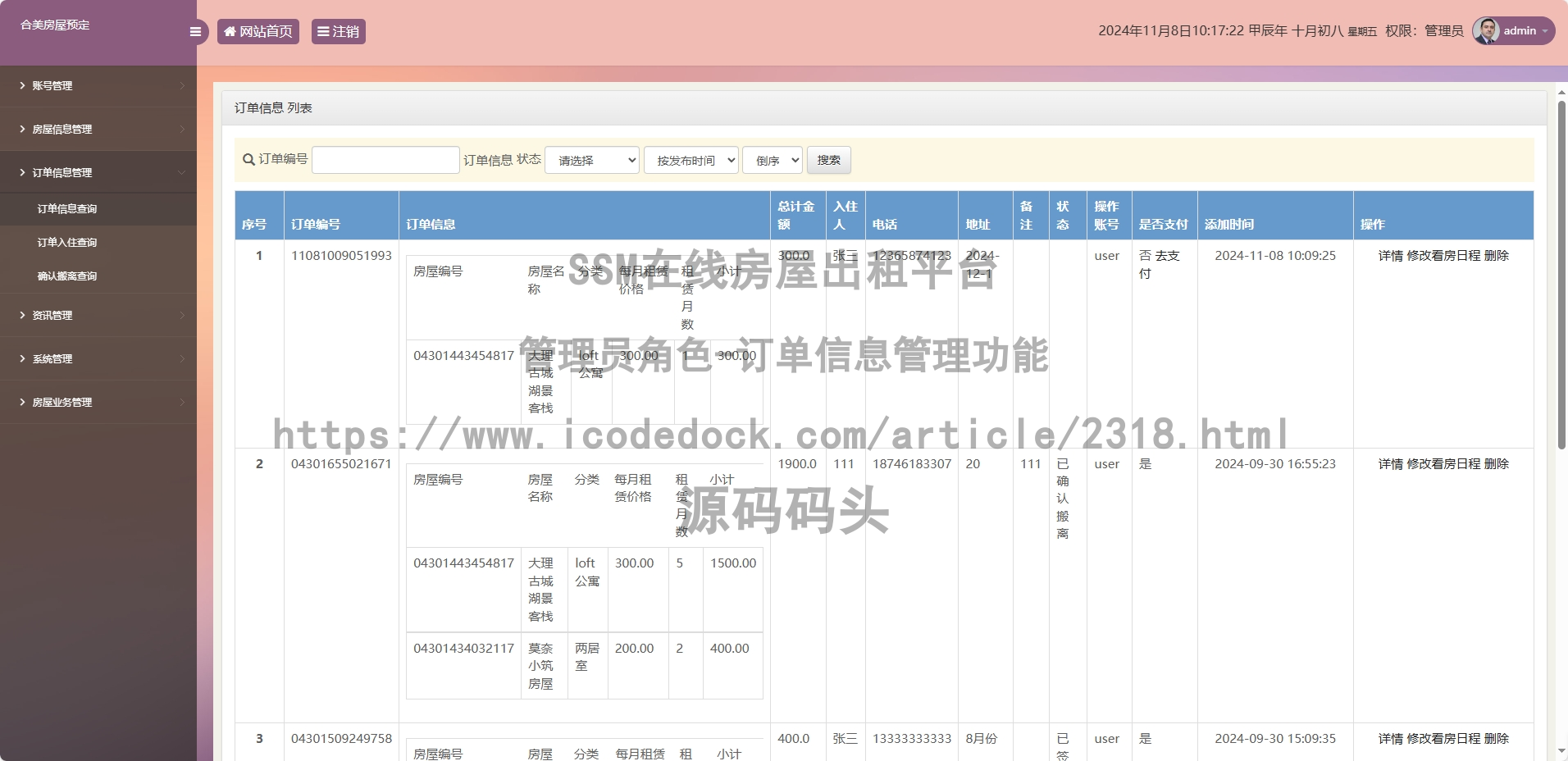Expand the 资讯管理 sidebar menu
Image resolution: width=1568 pixels, height=761 pixels.
(x=98, y=315)
